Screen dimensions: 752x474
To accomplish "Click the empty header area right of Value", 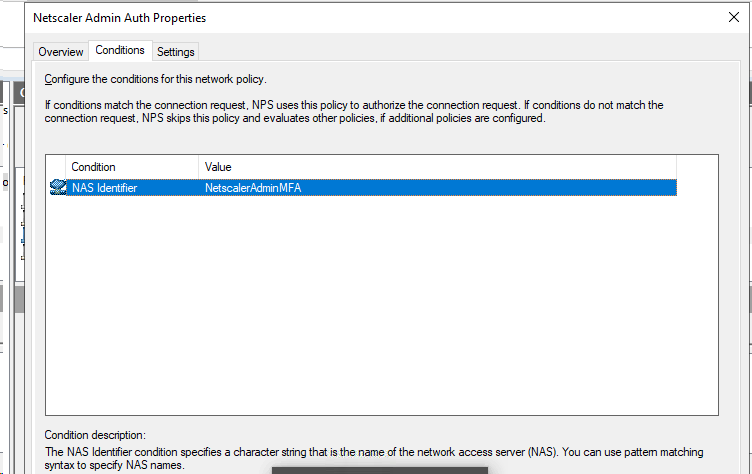I will coord(697,167).
